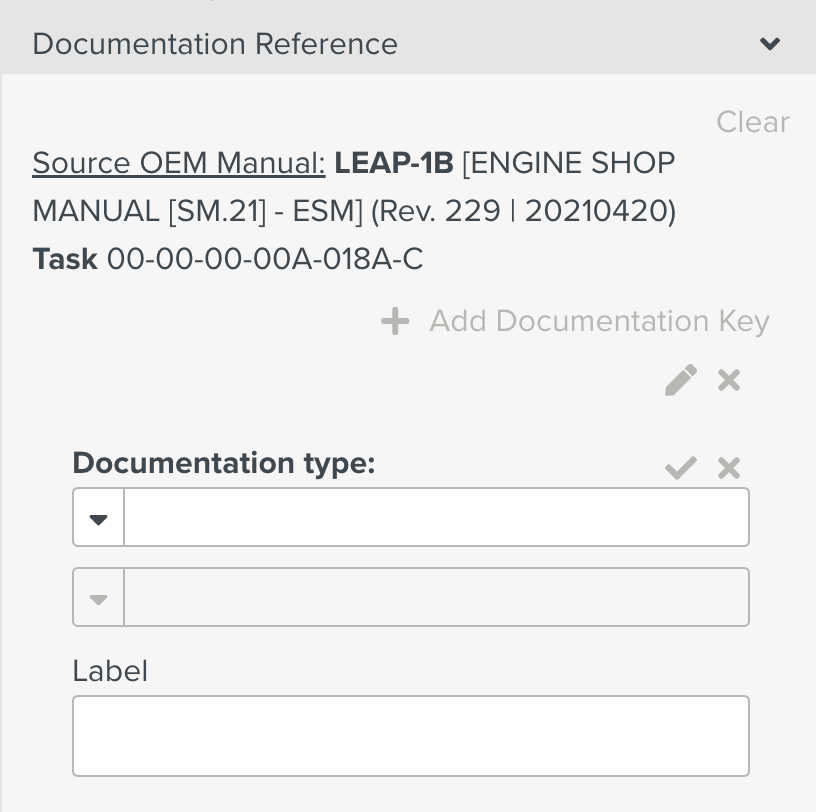Open the Documentation type dropdown arrow

tap(98, 517)
